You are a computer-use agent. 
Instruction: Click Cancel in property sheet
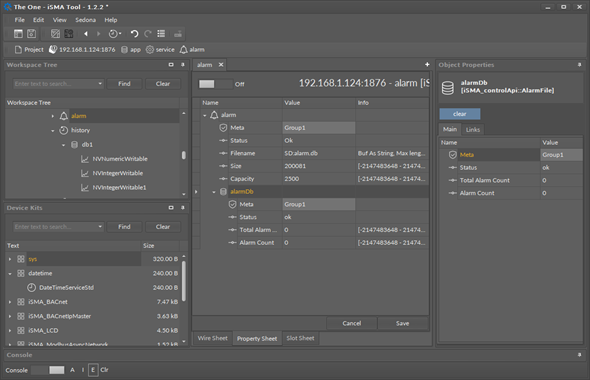[351, 323]
